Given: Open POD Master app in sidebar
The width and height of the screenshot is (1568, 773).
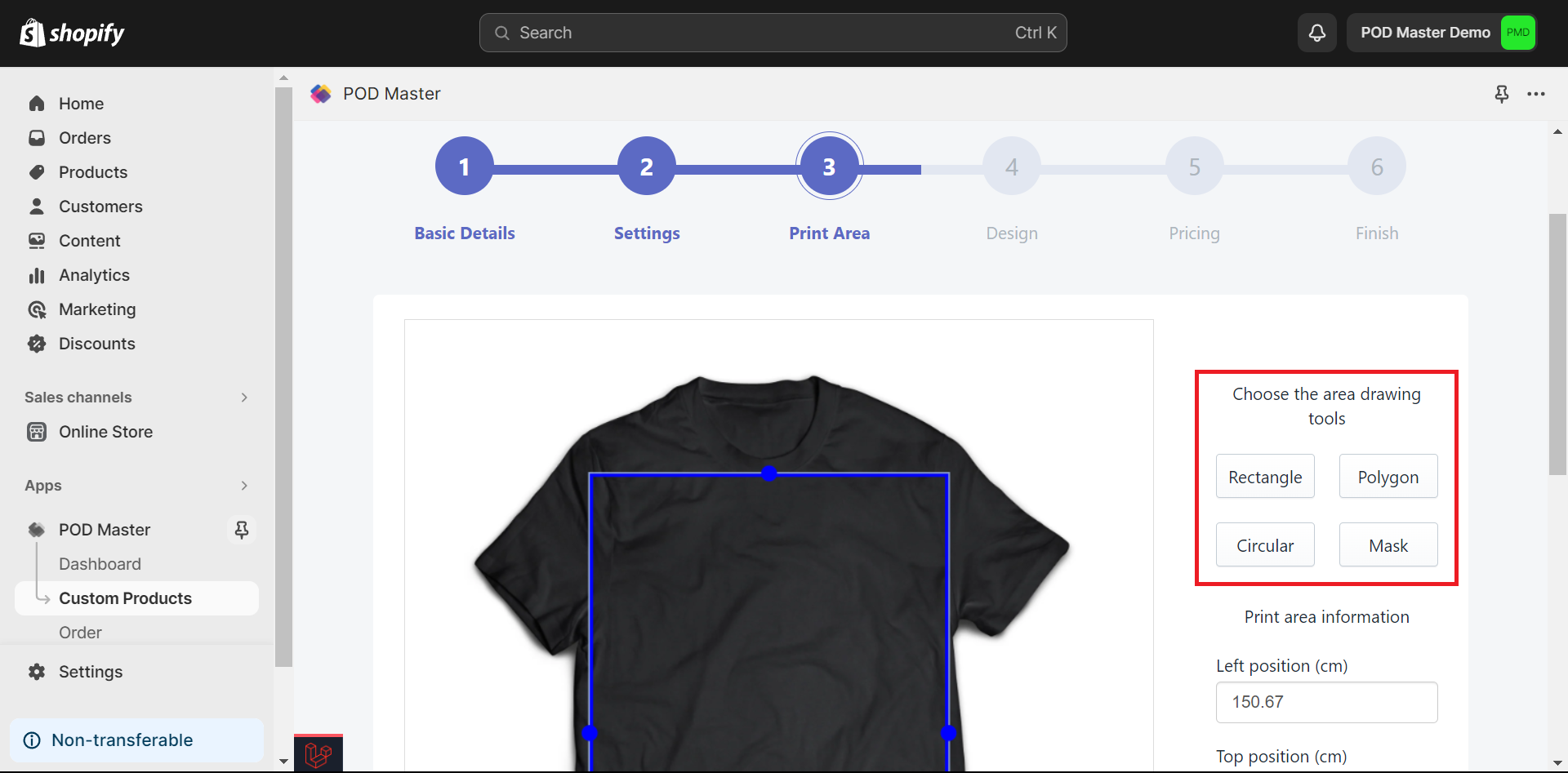Looking at the screenshot, I should (x=105, y=530).
